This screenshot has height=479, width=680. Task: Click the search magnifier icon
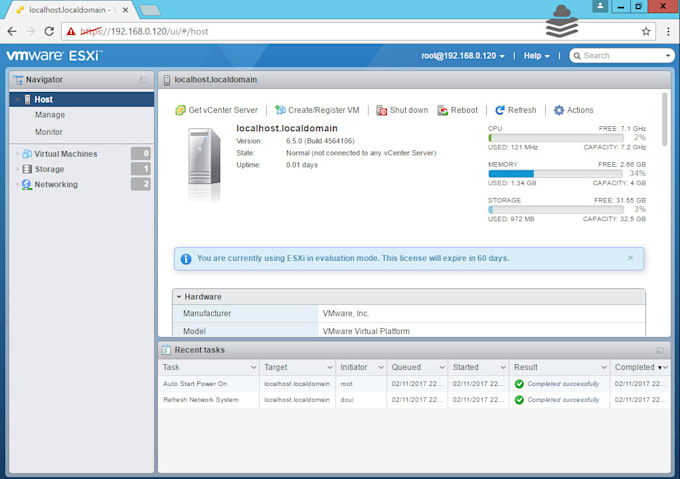click(x=577, y=55)
